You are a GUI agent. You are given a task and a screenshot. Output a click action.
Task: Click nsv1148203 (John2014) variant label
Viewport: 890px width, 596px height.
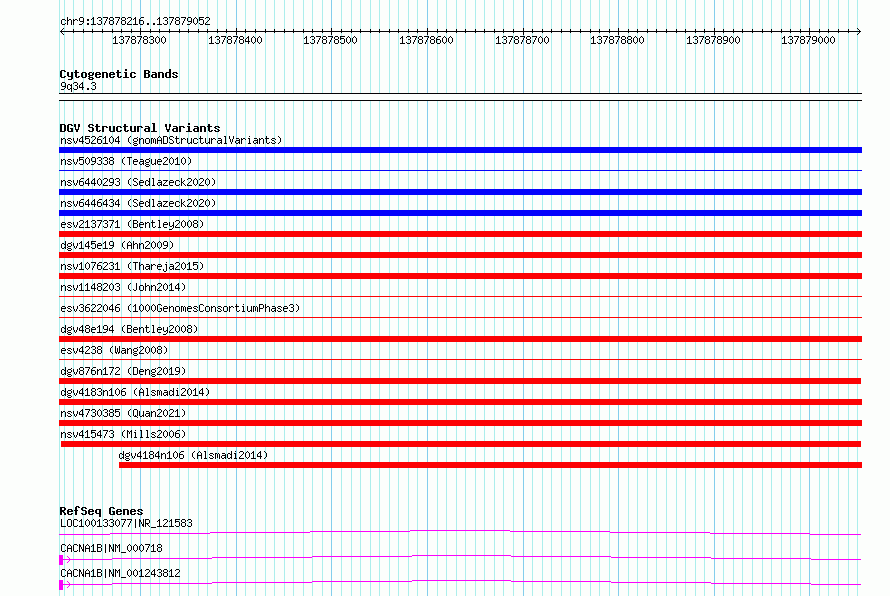point(123,287)
